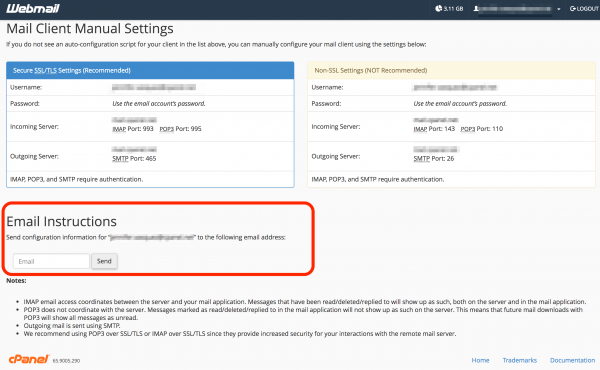This screenshot has width=600, height=370.
Task: Select the IMAP Port: 143 text
Action: tap(434, 129)
